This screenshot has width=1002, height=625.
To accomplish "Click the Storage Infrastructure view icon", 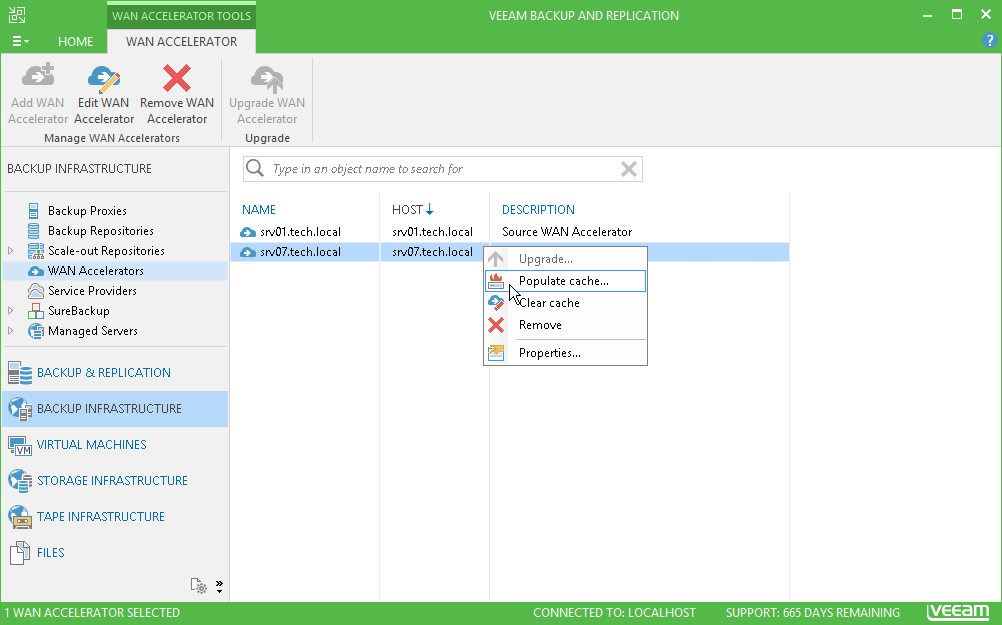I will point(20,481).
